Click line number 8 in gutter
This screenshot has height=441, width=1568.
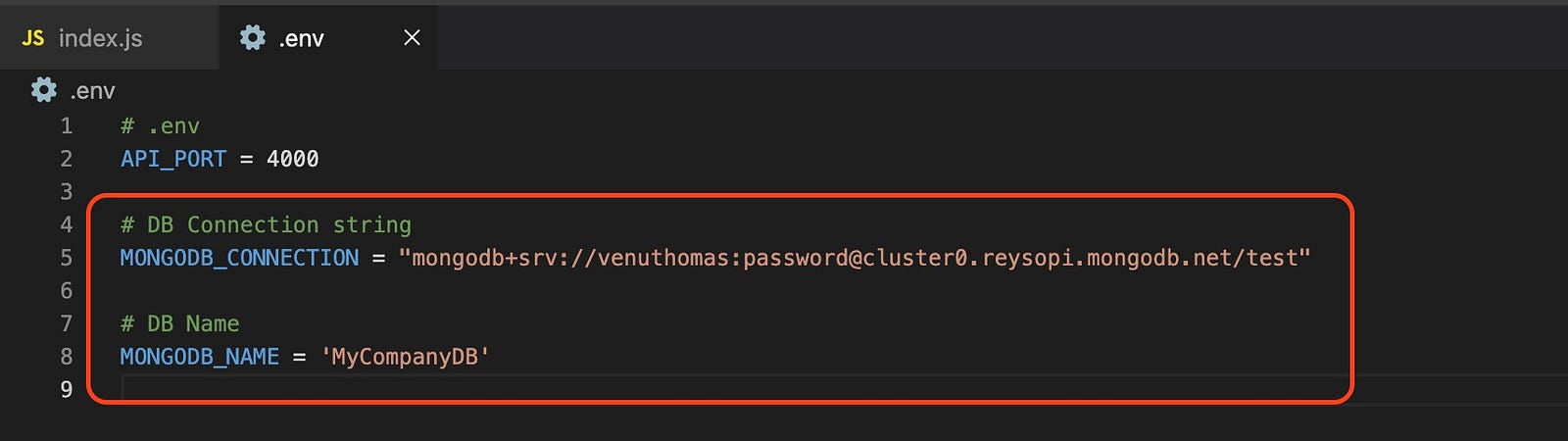pos(67,357)
